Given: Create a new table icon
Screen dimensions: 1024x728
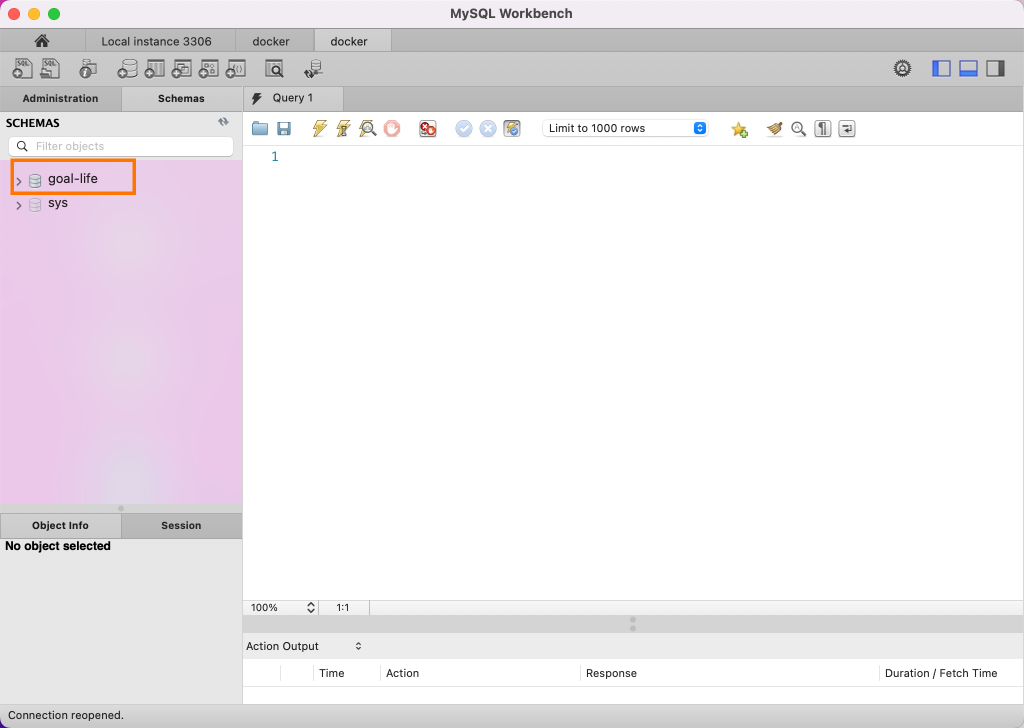Looking at the screenshot, I should (154, 69).
